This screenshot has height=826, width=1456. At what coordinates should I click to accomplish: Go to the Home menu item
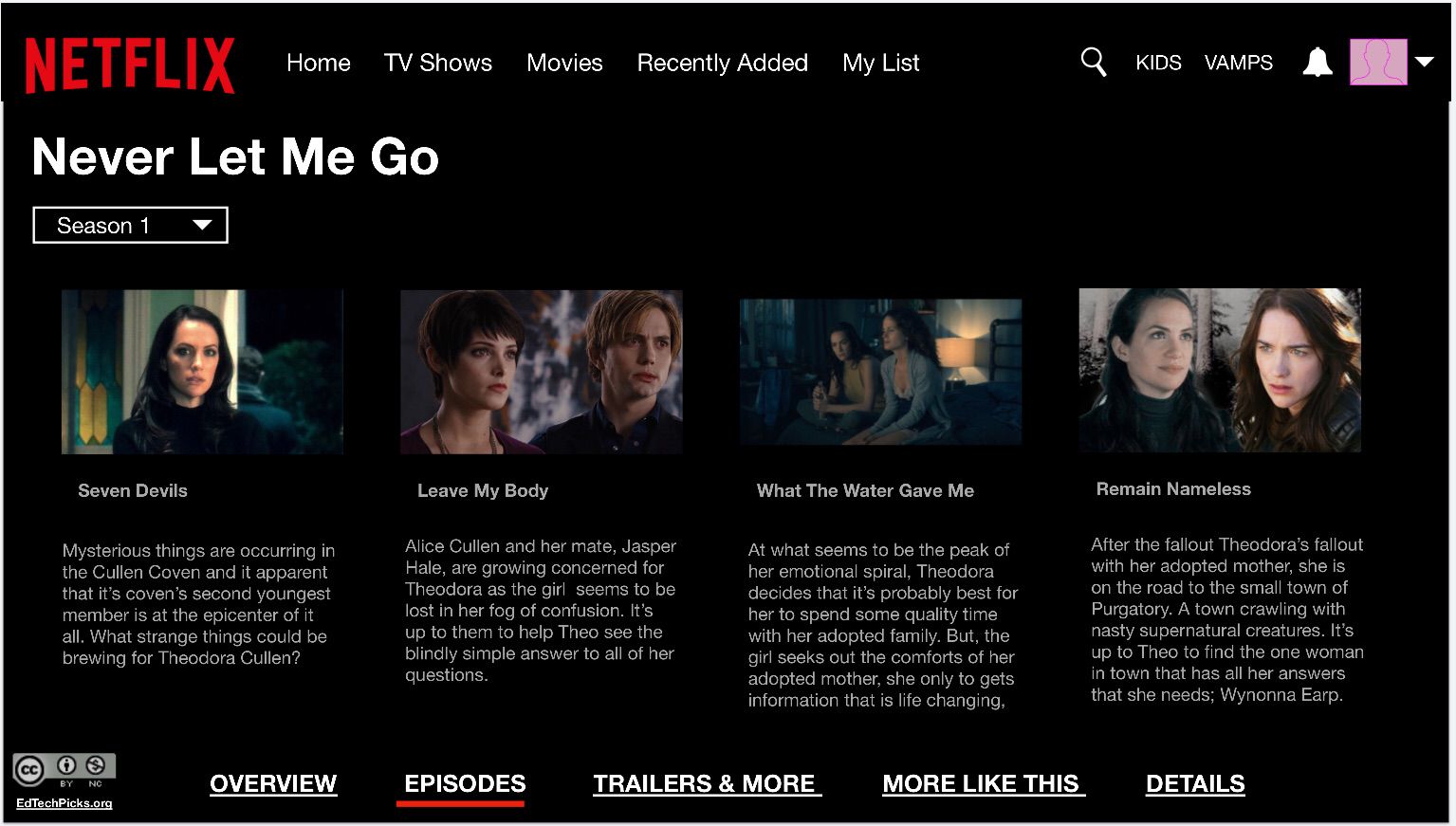(319, 63)
